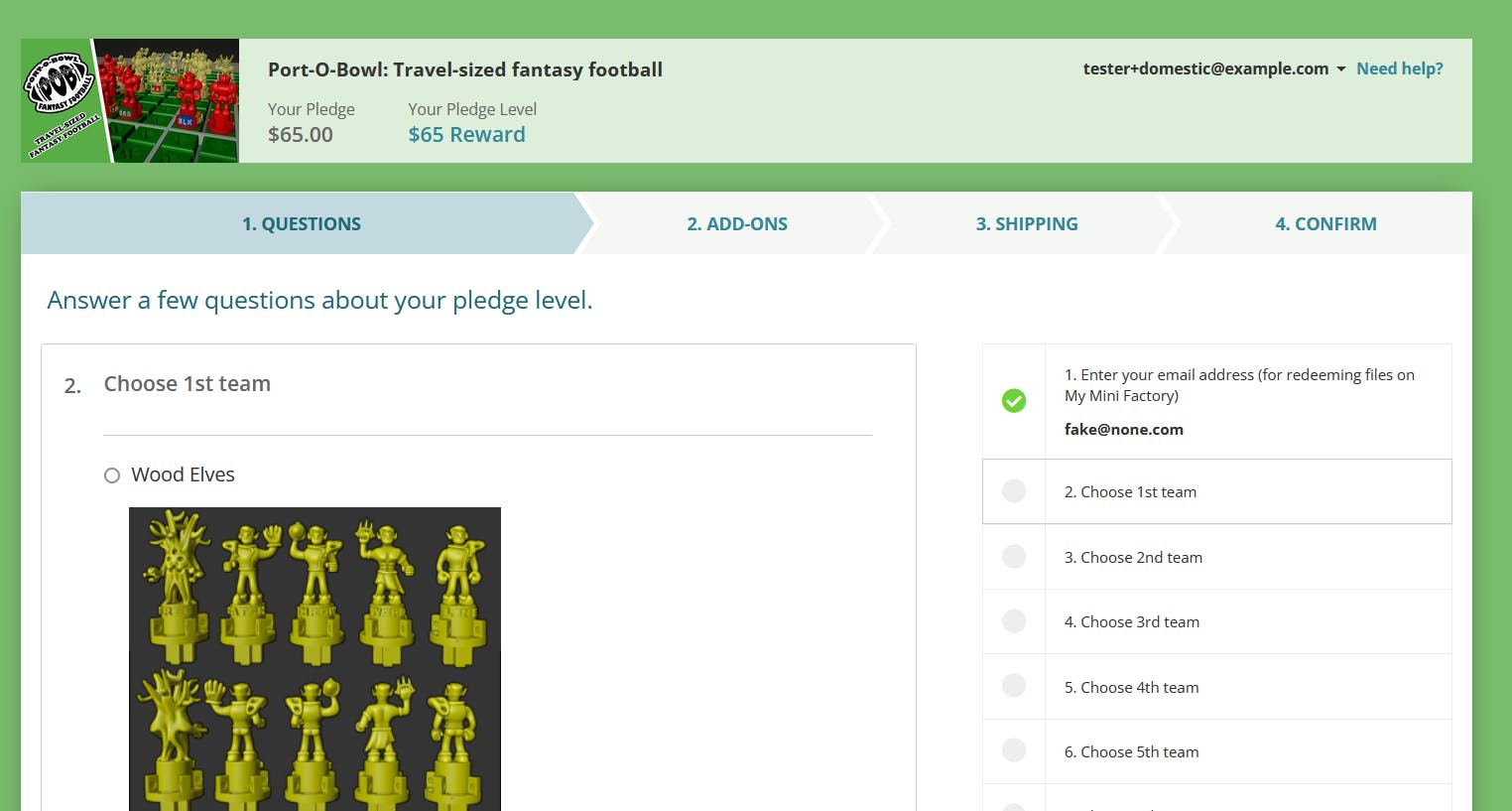This screenshot has height=811, width=1512.
Task: Click the status circle beside Choose 3rd team
Action: click(1014, 621)
